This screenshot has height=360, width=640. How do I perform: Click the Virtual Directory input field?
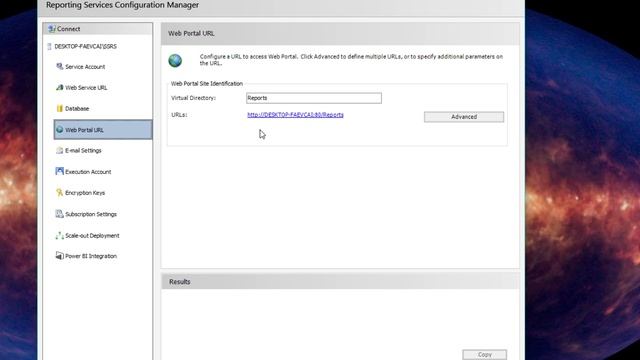click(x=314, y=98)
